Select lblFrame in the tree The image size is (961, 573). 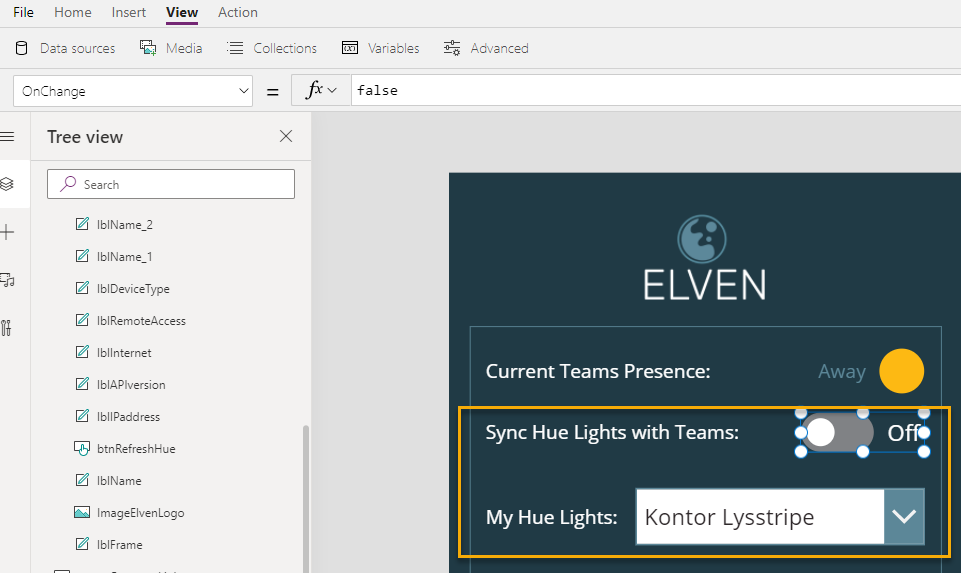coord(120,545)
